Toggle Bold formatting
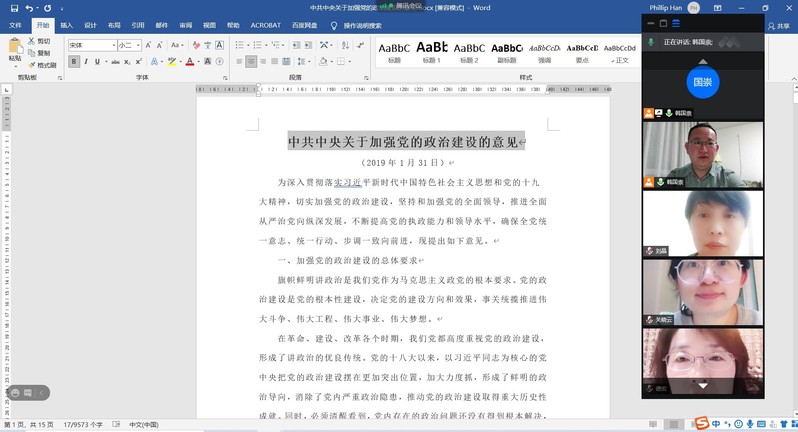The height and width of the screenshot is (432, 798). coord(73,62)
